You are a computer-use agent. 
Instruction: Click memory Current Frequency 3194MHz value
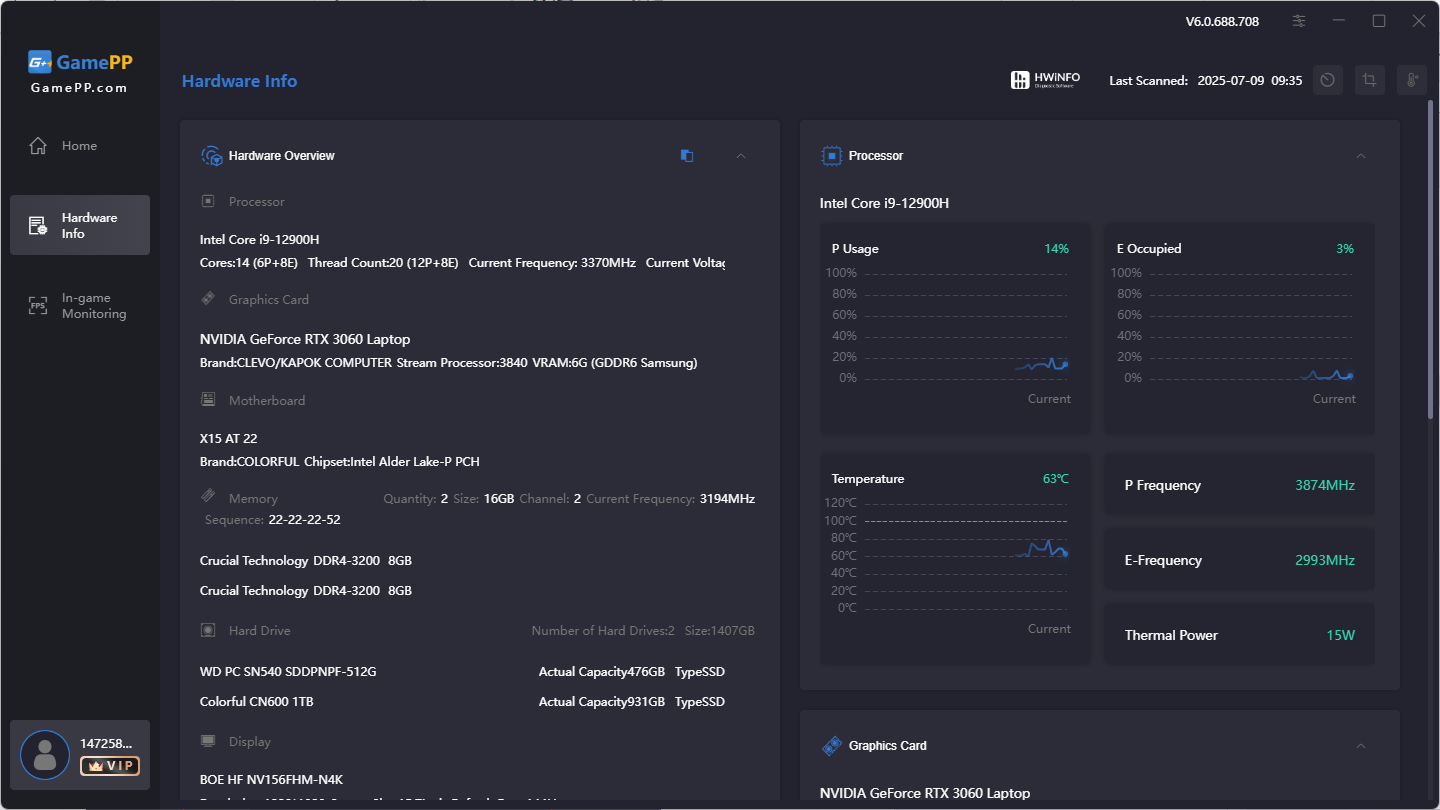coord(727,498)
